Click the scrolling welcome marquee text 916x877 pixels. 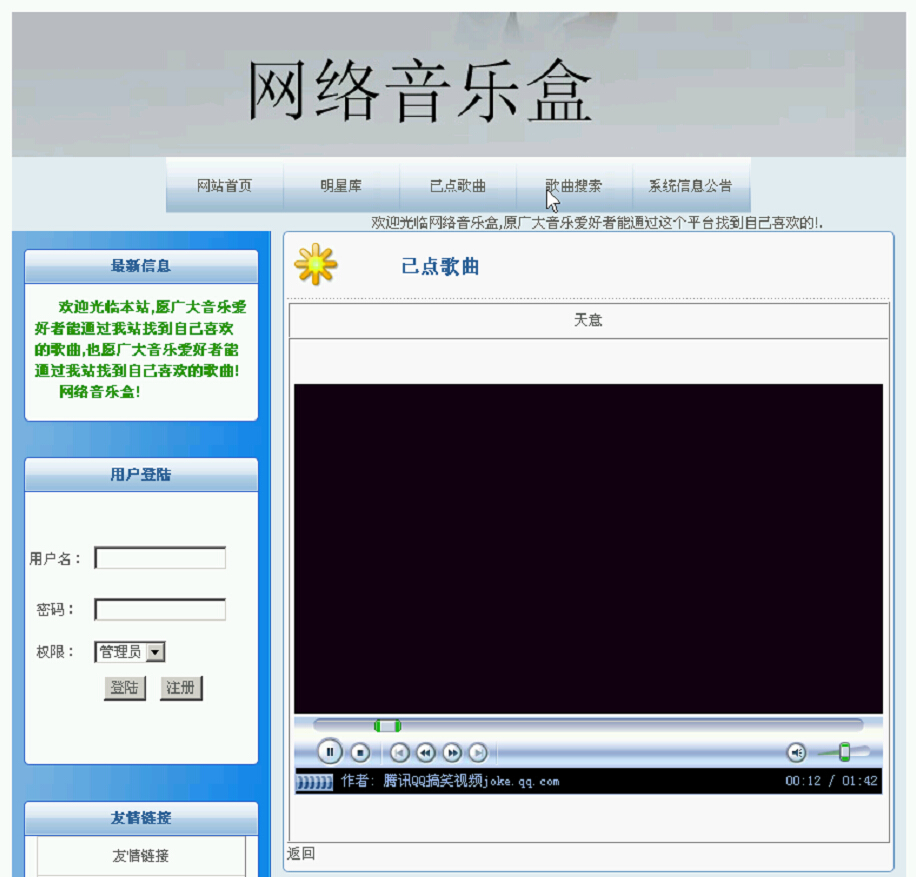point(597,223)
